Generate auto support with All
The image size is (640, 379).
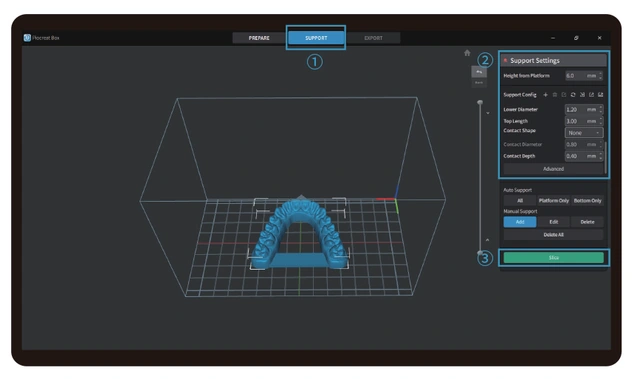click(520, 201)
